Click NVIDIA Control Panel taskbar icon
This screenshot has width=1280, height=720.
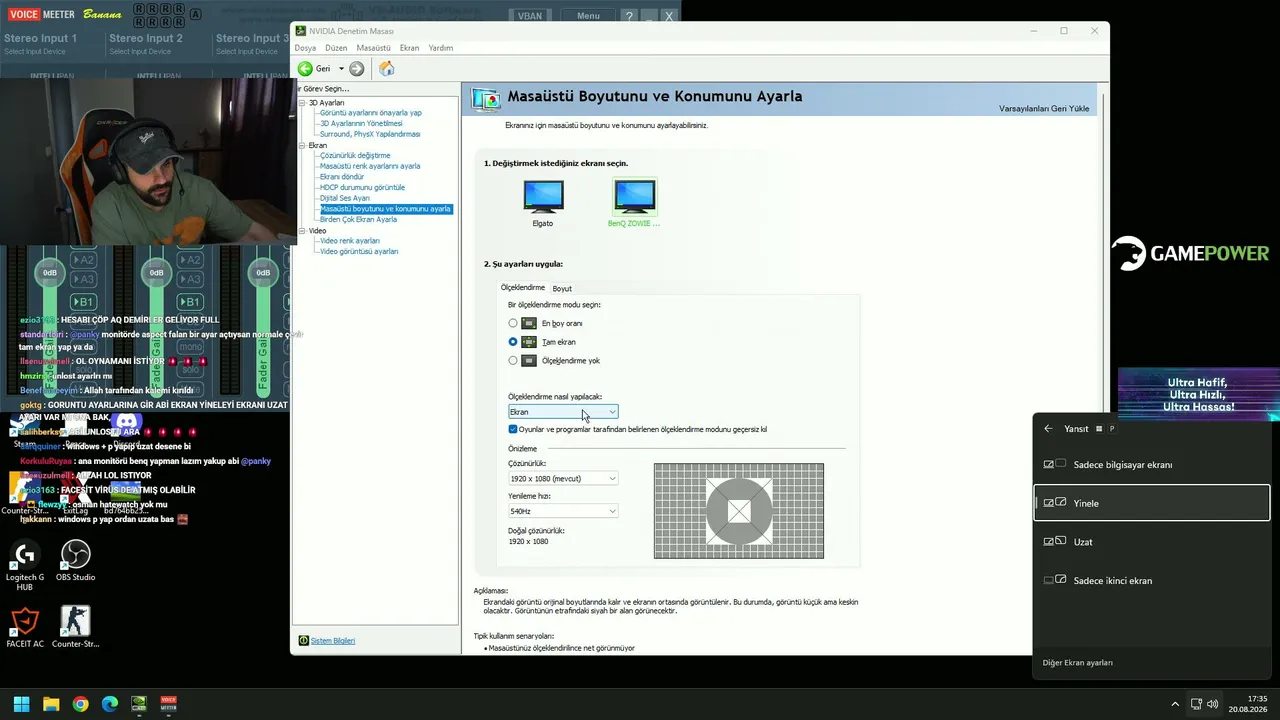click(139, 704)
